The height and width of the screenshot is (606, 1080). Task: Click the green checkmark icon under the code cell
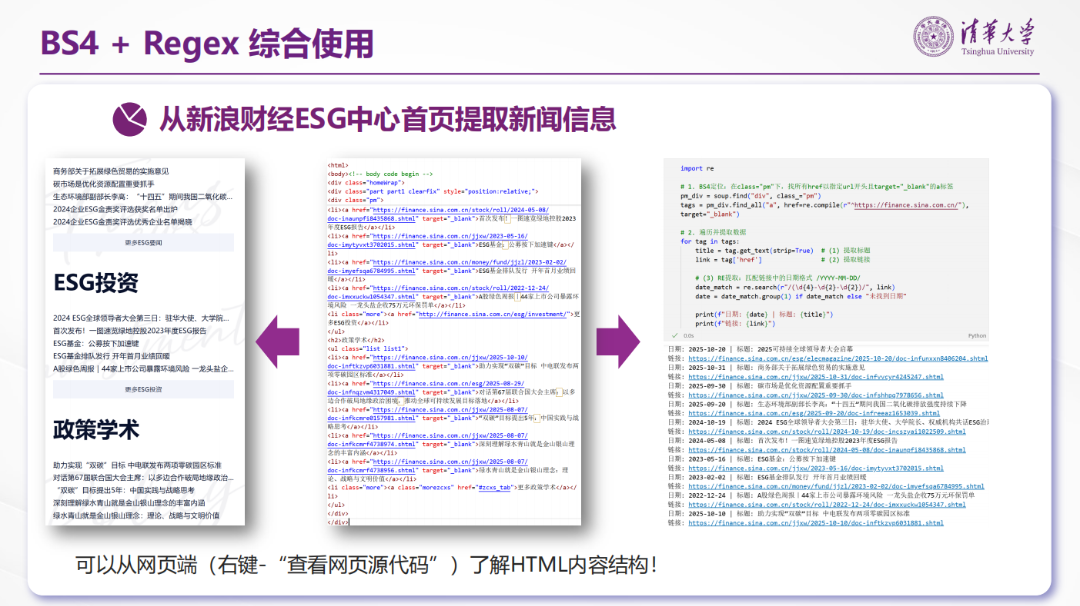coord(675,335)
